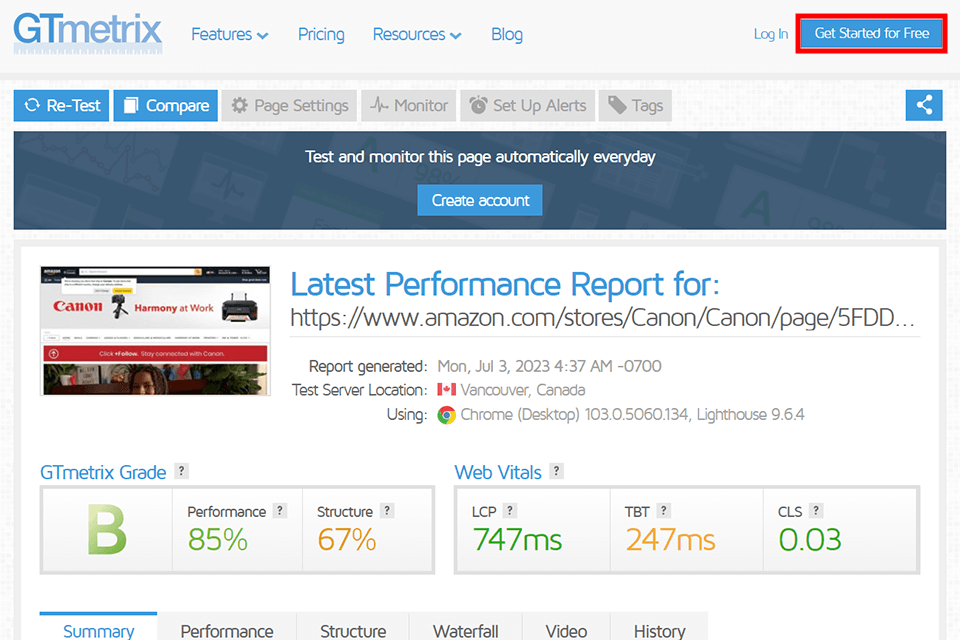Click the tested Amazon URL text
Screen dimensions: 960x640
(x=602, y=318)
